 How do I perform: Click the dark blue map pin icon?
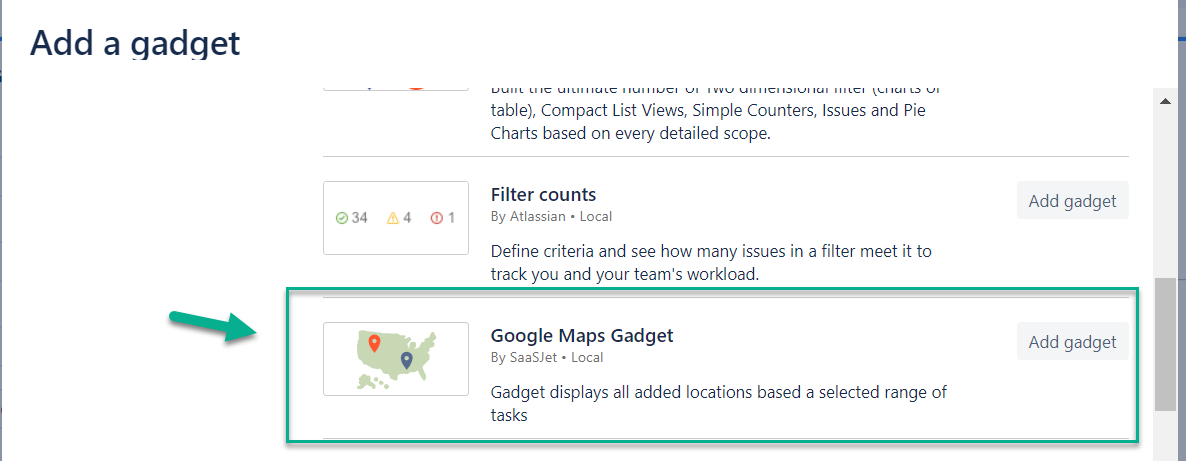click(406, 360)
